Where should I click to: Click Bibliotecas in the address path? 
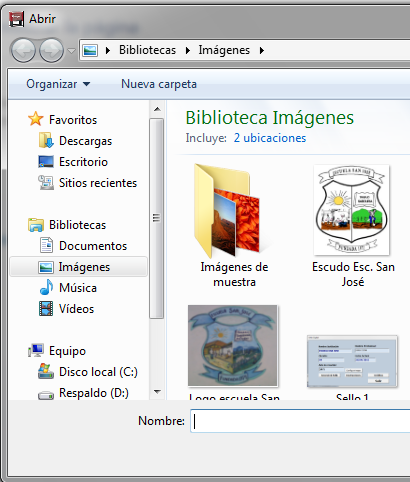pos(147,50)
